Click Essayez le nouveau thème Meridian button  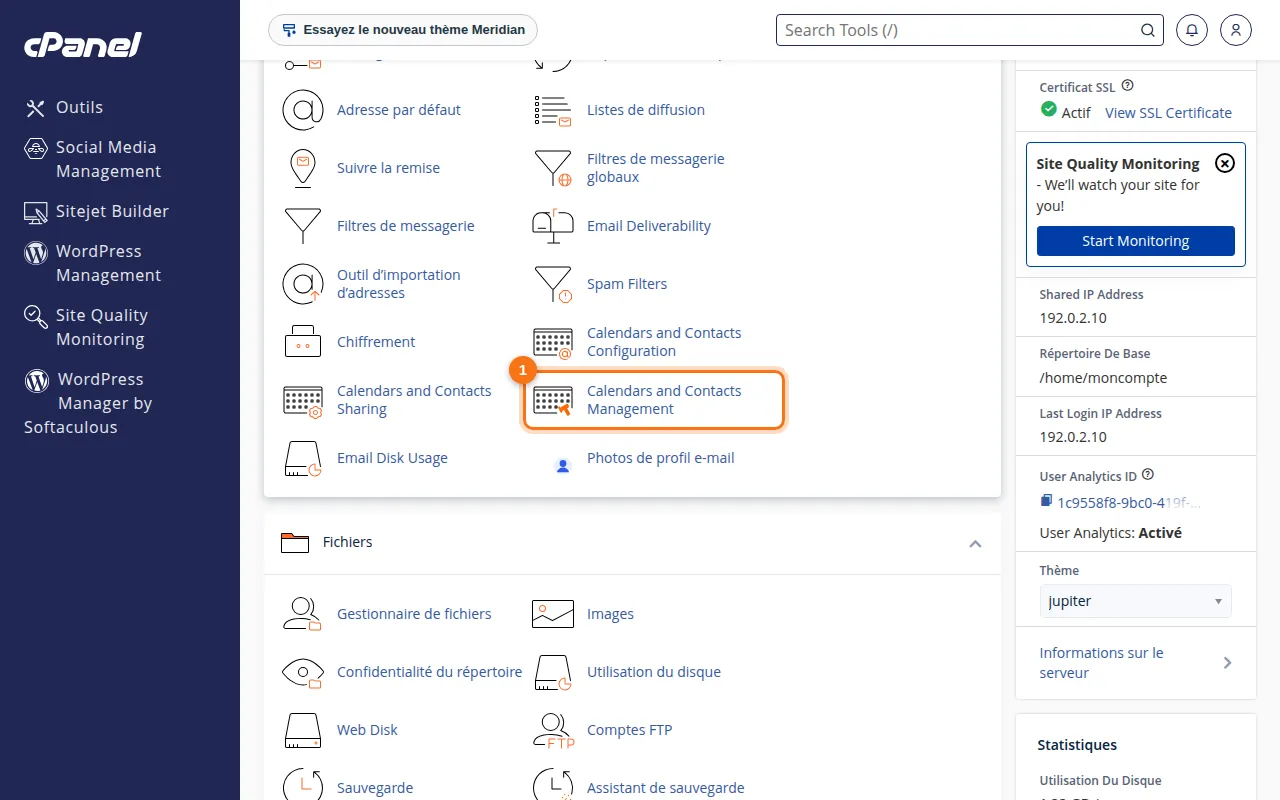click(403, 30)
